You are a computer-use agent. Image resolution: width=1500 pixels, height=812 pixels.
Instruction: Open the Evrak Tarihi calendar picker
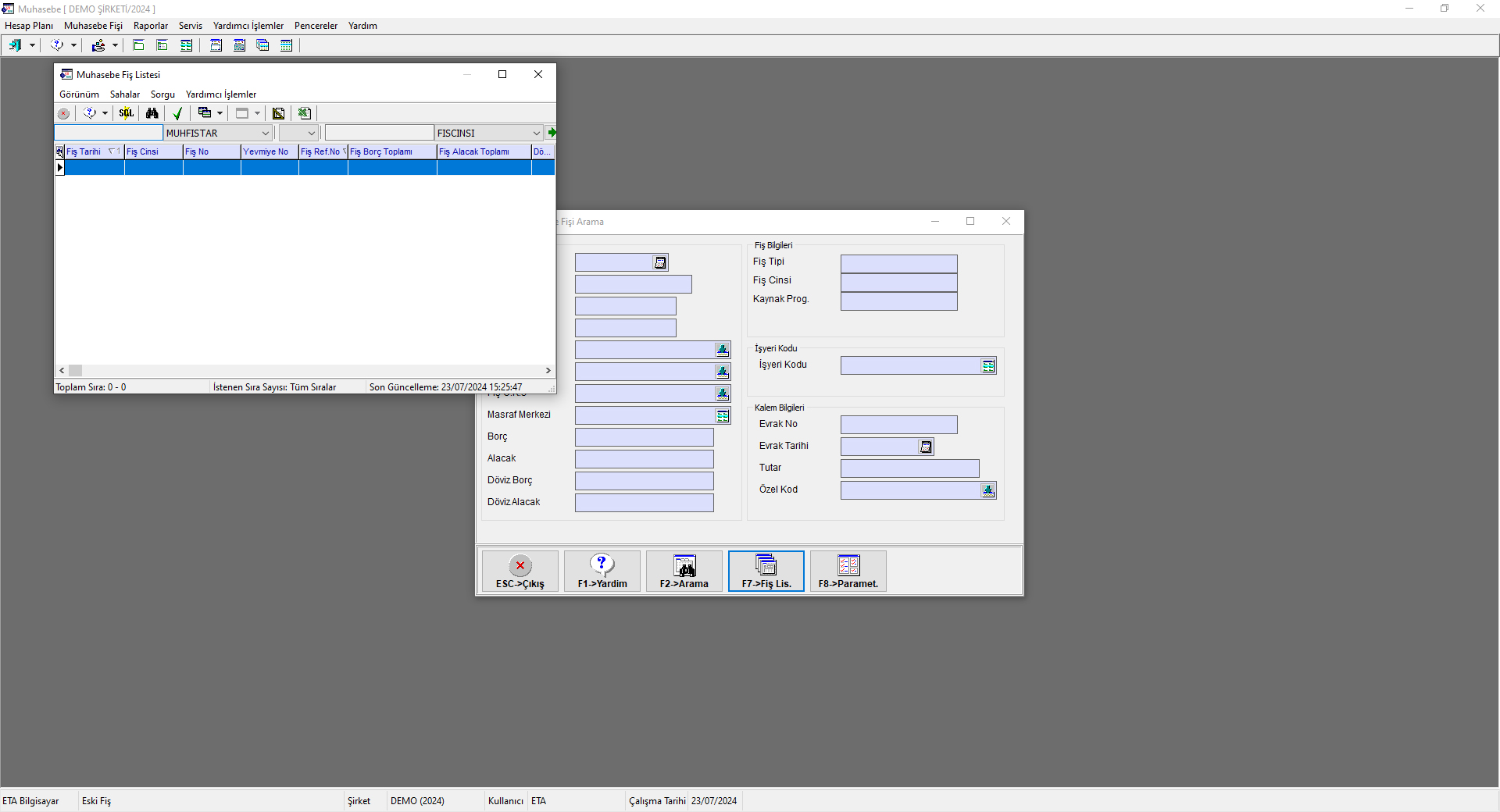(x=926, y=447)
